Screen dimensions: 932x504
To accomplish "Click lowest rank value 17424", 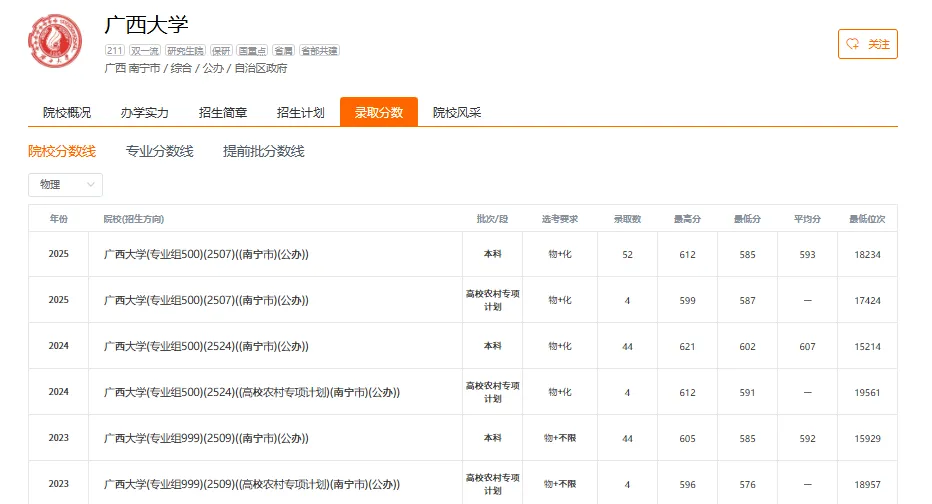I will (x=867, y=301).
